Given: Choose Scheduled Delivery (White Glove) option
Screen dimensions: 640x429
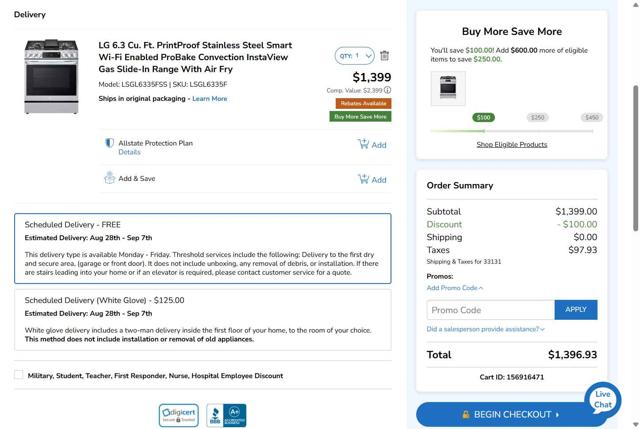Looking at the screenshot, I should pos(202,320).
